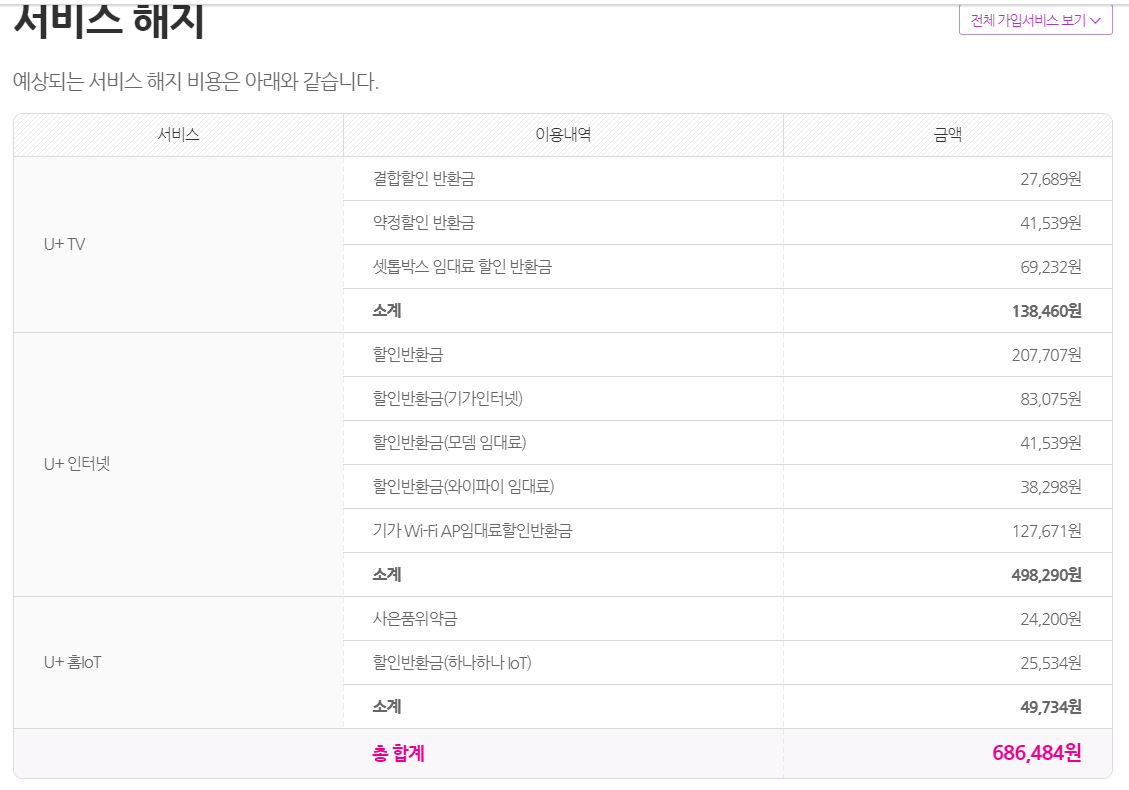Click the 할인반환금(모뎀 임대료) row label
This screenshot has height=790, width=1129.
click(x=449, y=443)
